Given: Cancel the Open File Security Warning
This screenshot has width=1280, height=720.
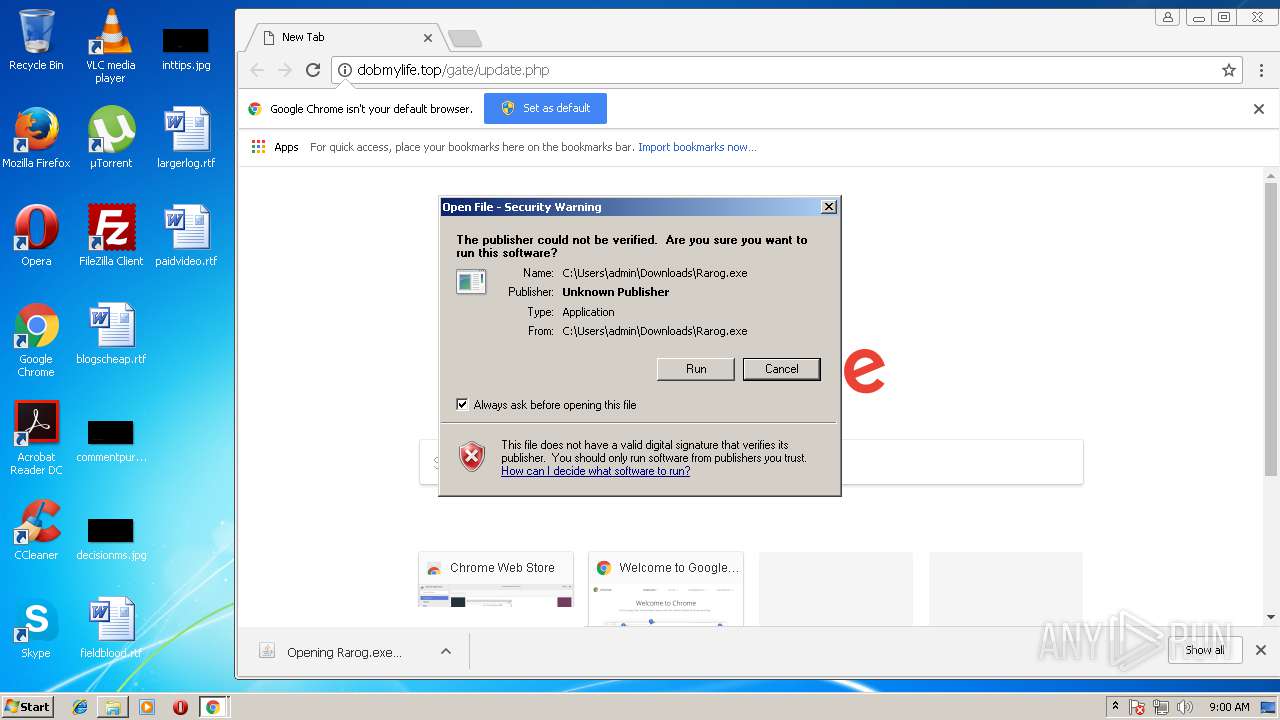Looking at the screenshot, I should pos(782,369).
